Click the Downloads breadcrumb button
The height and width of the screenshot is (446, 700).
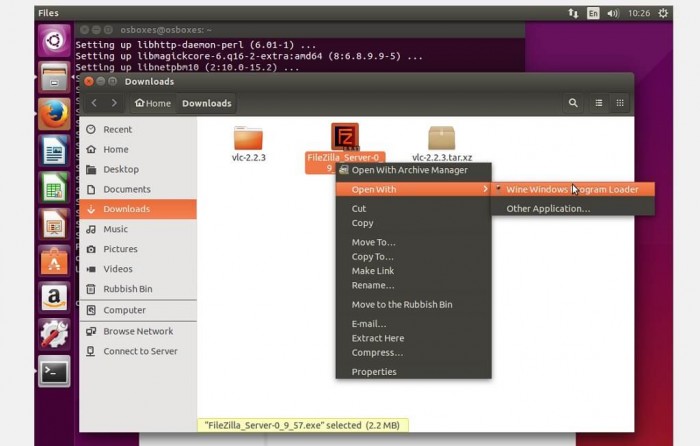click(x=207, y=103)
